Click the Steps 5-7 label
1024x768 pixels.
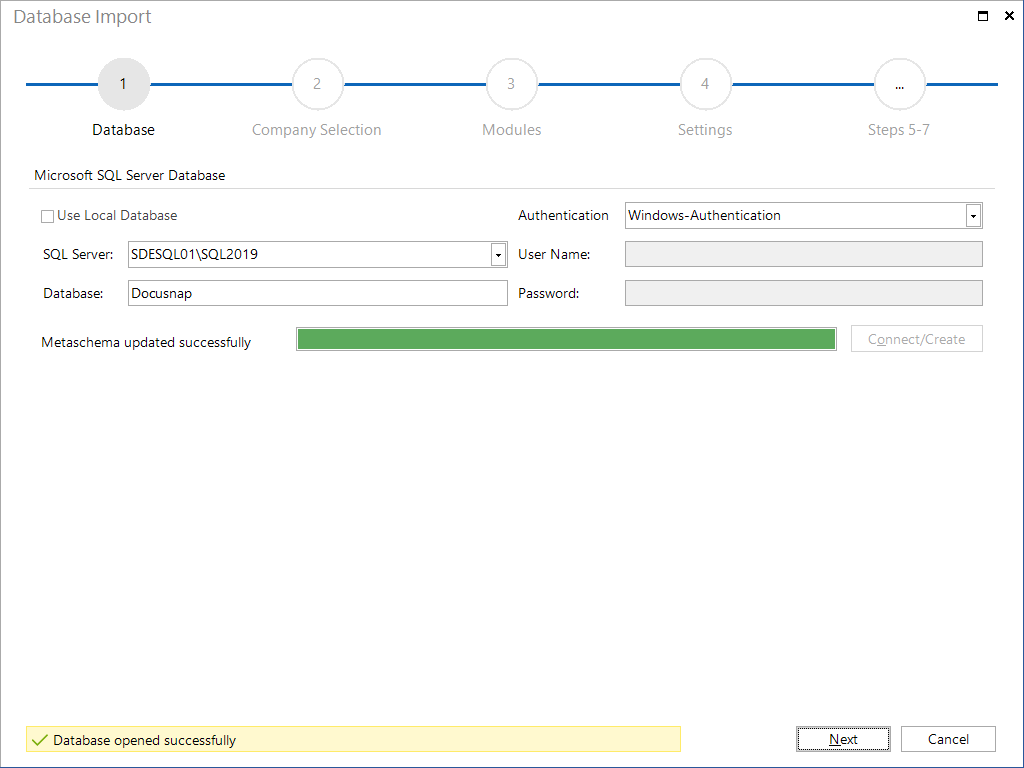[899, 130]
